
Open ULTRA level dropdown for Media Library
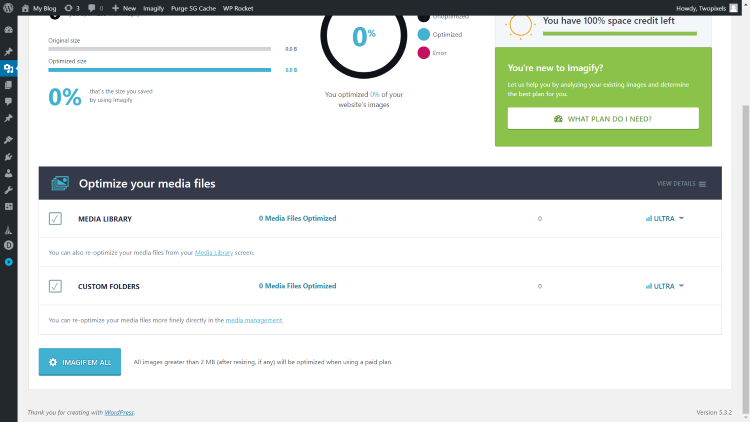665,219
